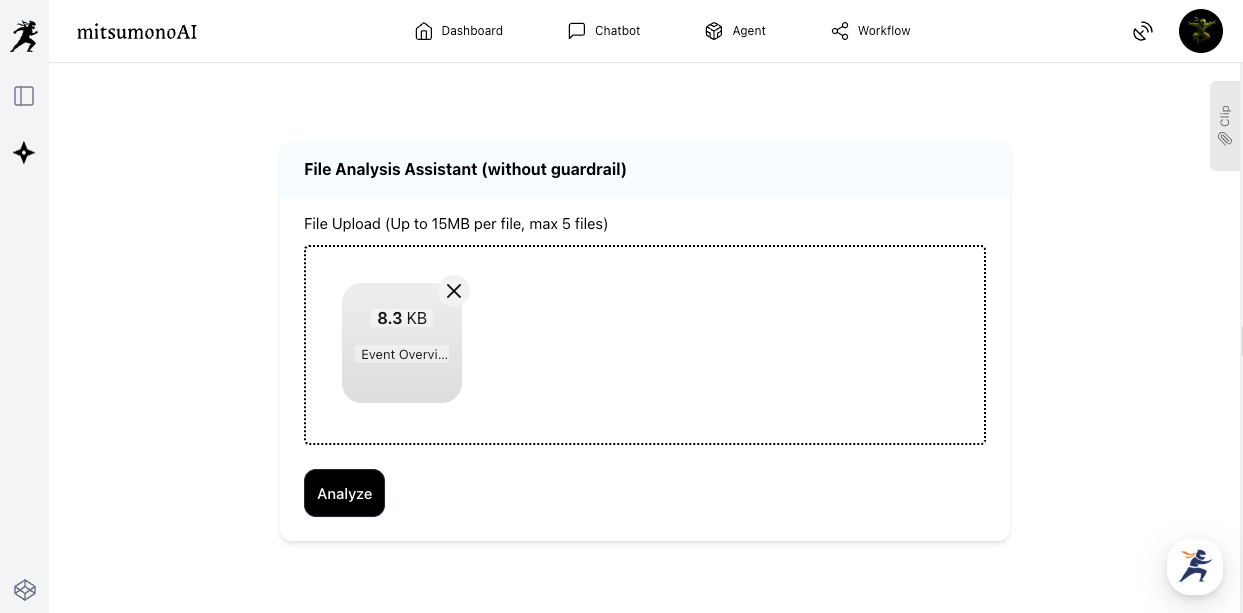Click the satellite icon beside the avatar
This screenshot has width=1243, height=613.
pyautogui.click(x=1143, y=32)
